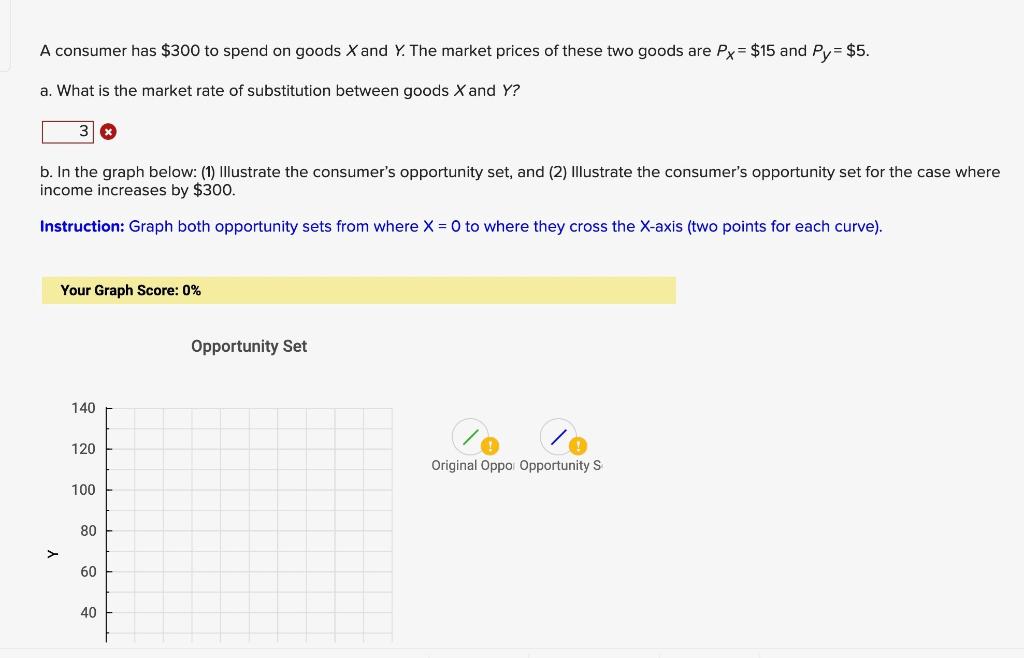
Task: Click the 40 tick label on the Y axis
Action: [88, 612]
